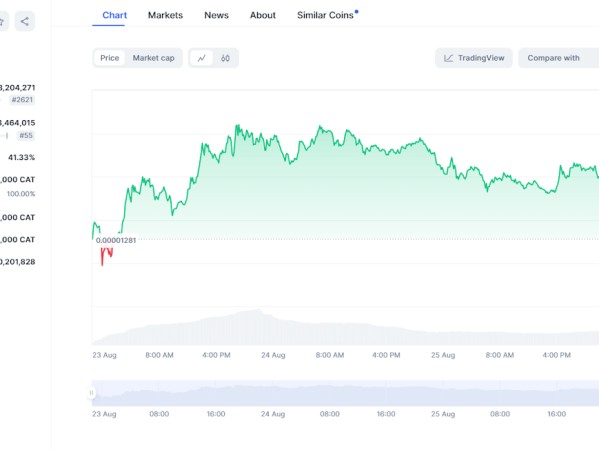
Task: Click the #55 rank badge
Action: [x=26, y=136]
